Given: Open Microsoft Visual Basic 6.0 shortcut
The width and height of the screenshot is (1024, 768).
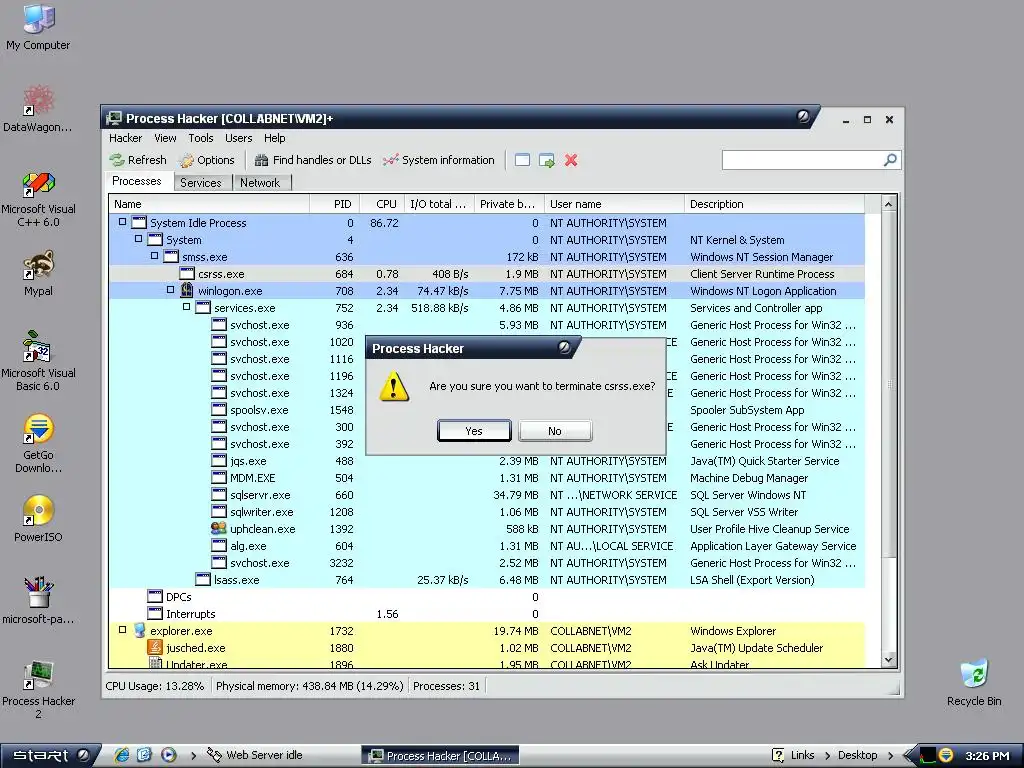Looking at the screenshot, I should 38,361.
